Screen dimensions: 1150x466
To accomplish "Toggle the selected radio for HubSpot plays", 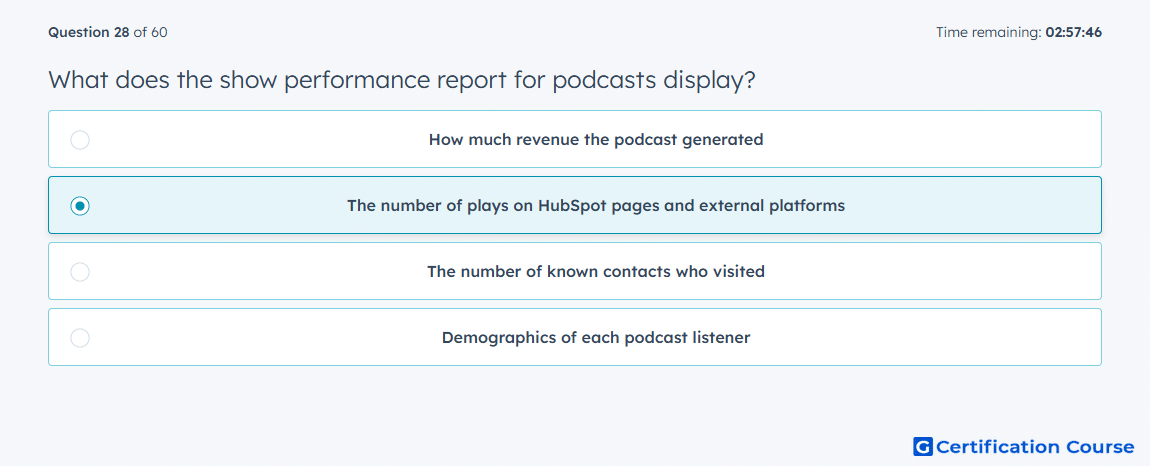I will coord(80,205).
